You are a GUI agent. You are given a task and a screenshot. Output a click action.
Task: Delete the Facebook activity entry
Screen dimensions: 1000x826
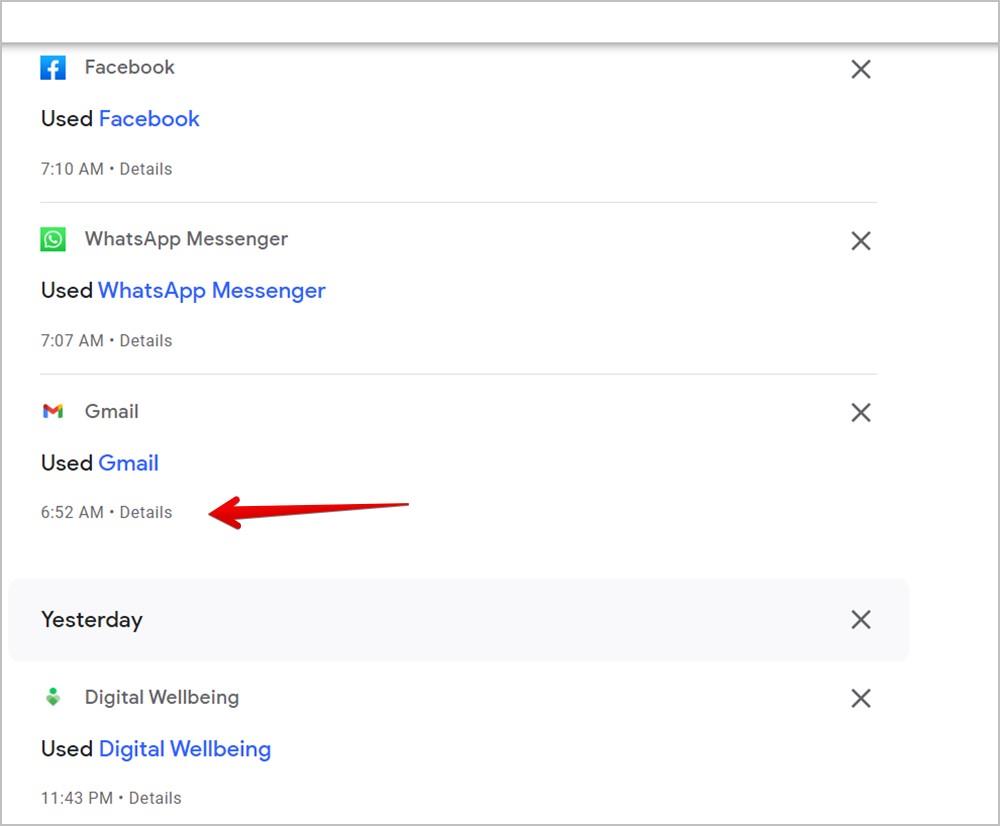pyautogui.click(x=861, y=69)
